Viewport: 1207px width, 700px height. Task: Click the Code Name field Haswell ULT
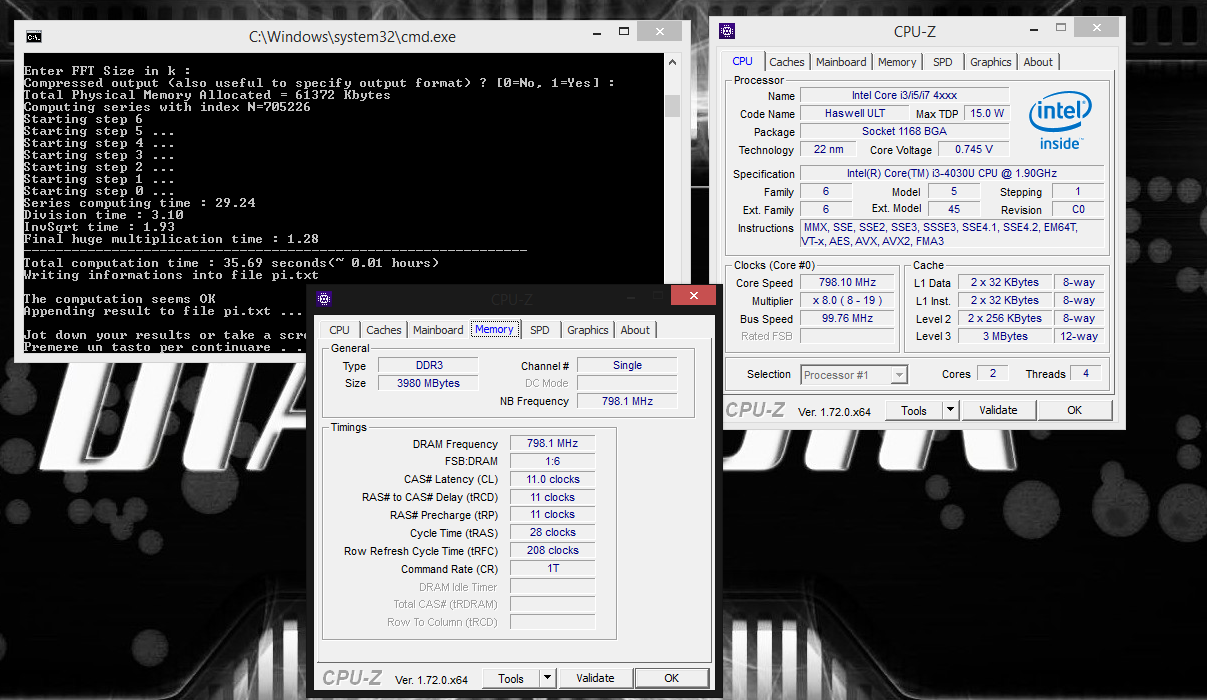coord(854,113)
